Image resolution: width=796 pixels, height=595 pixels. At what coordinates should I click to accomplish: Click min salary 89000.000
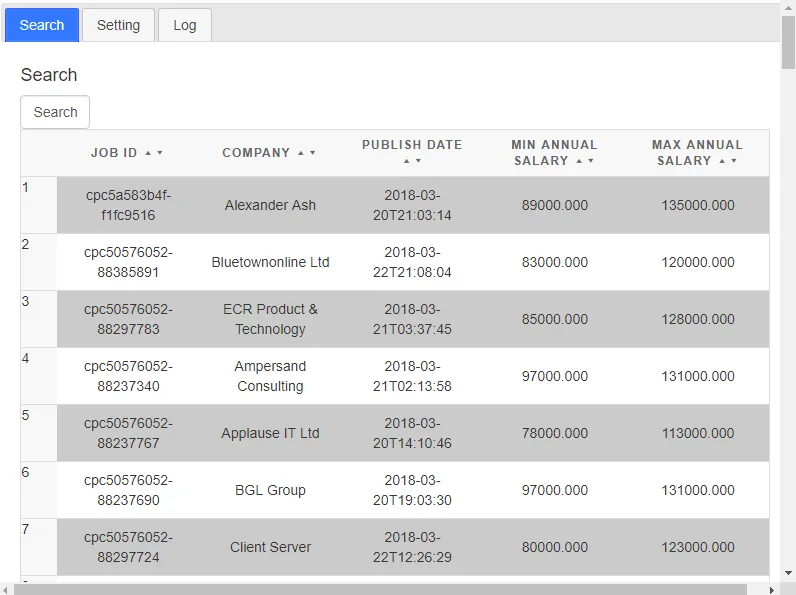(x=555, y=205)
